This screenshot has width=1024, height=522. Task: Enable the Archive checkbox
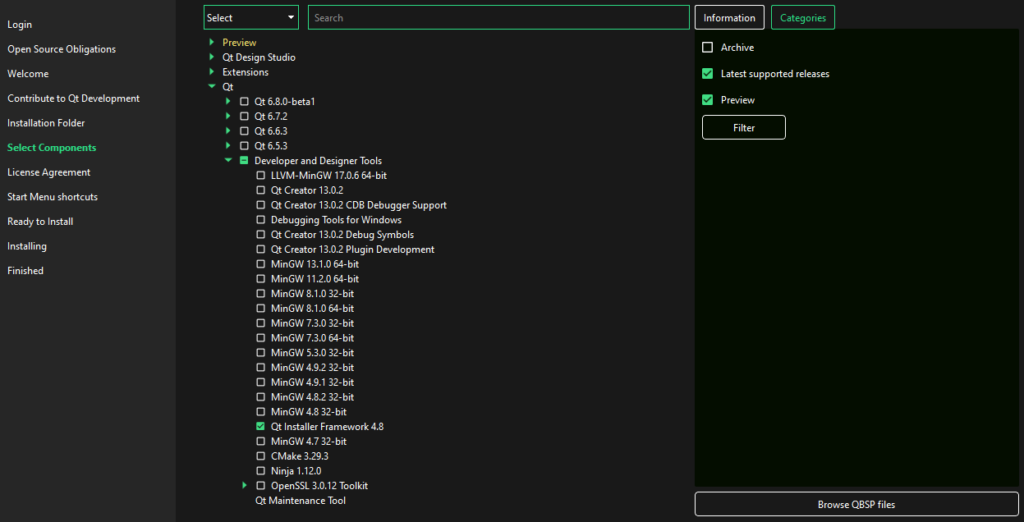(707, 48)
